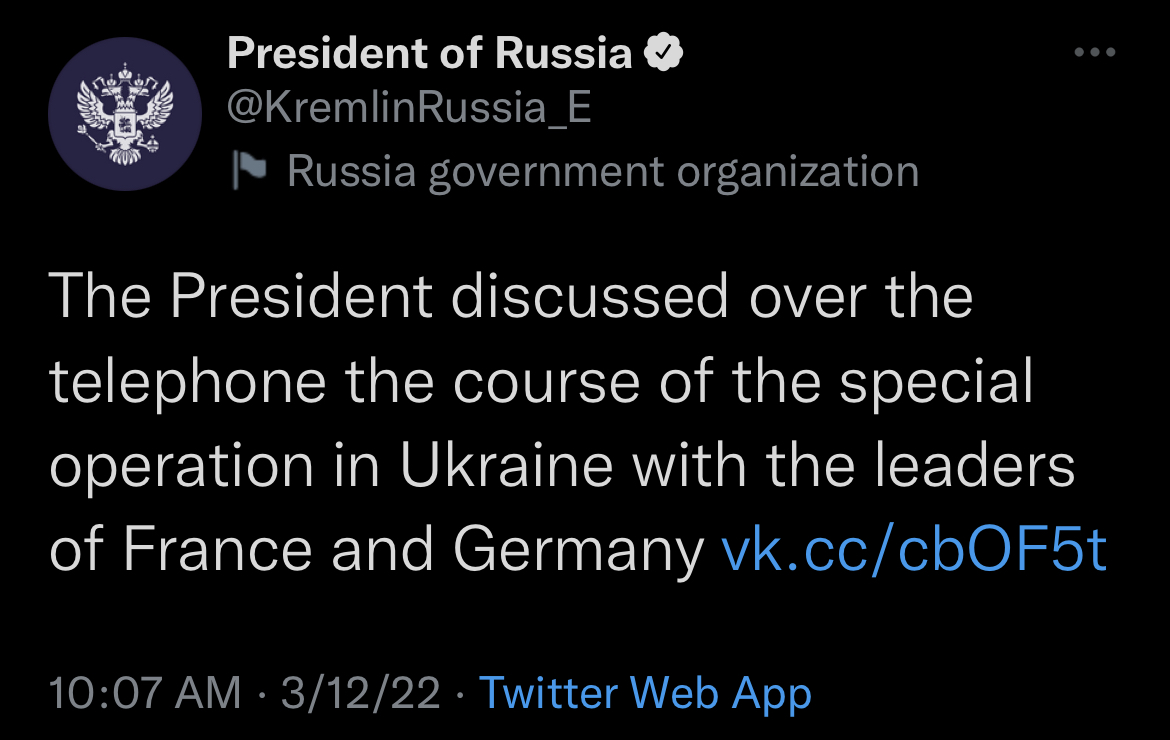Click the Russia government organization label

click(603, 172)
